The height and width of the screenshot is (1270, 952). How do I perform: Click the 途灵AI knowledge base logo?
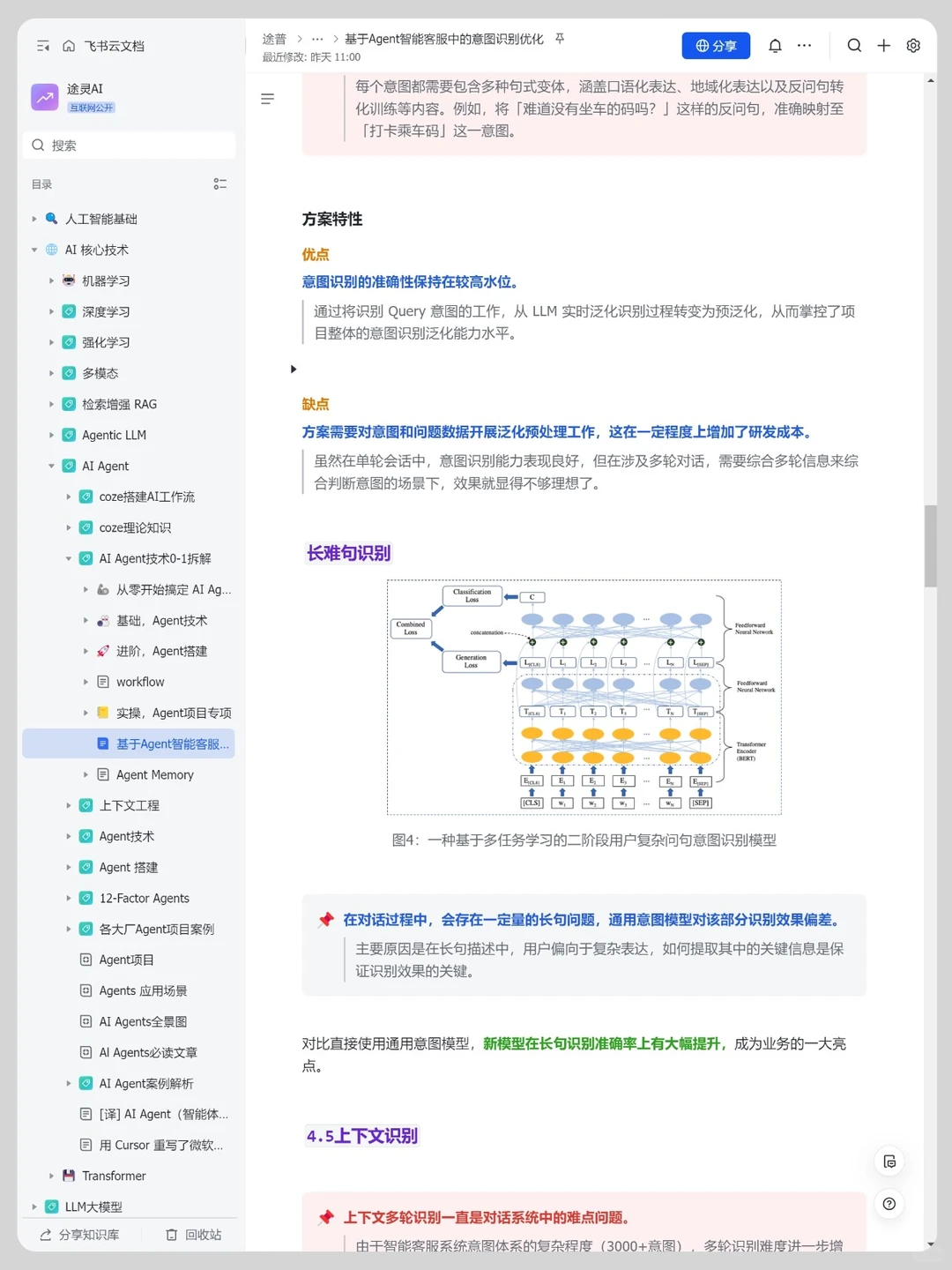tap(45, 97)
